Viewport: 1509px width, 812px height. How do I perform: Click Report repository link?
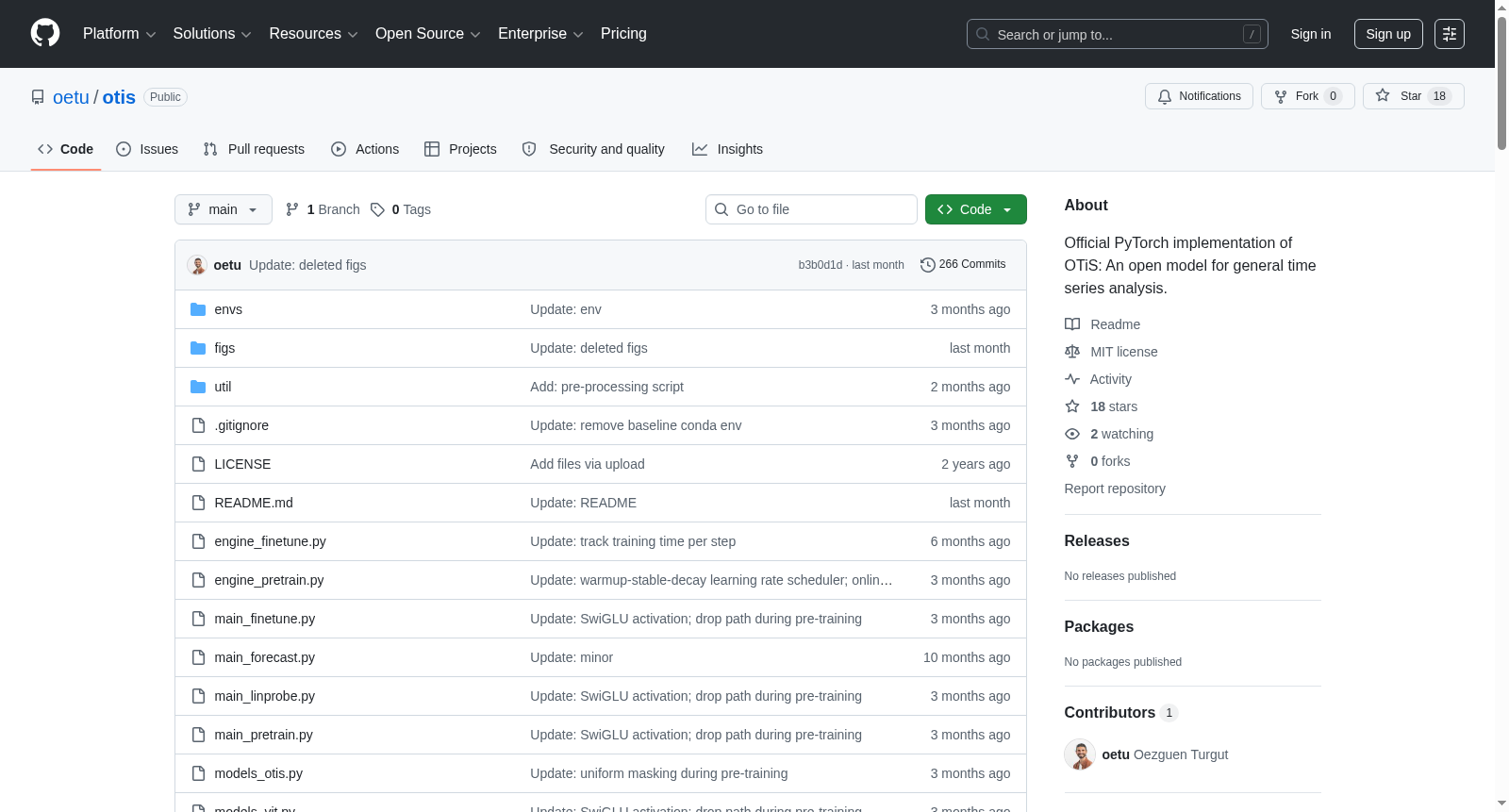[1115, 489]
